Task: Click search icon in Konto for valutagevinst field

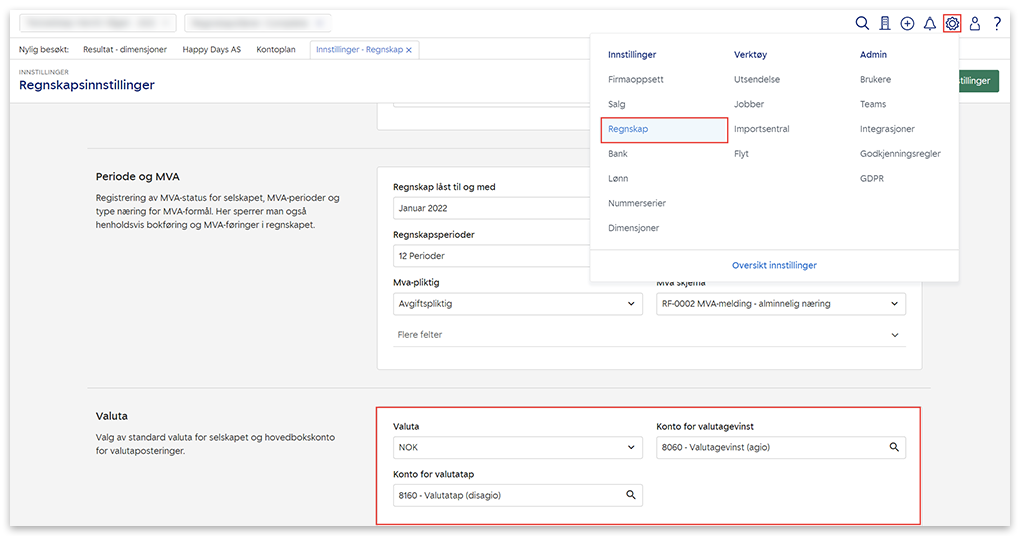Action: 894,447
